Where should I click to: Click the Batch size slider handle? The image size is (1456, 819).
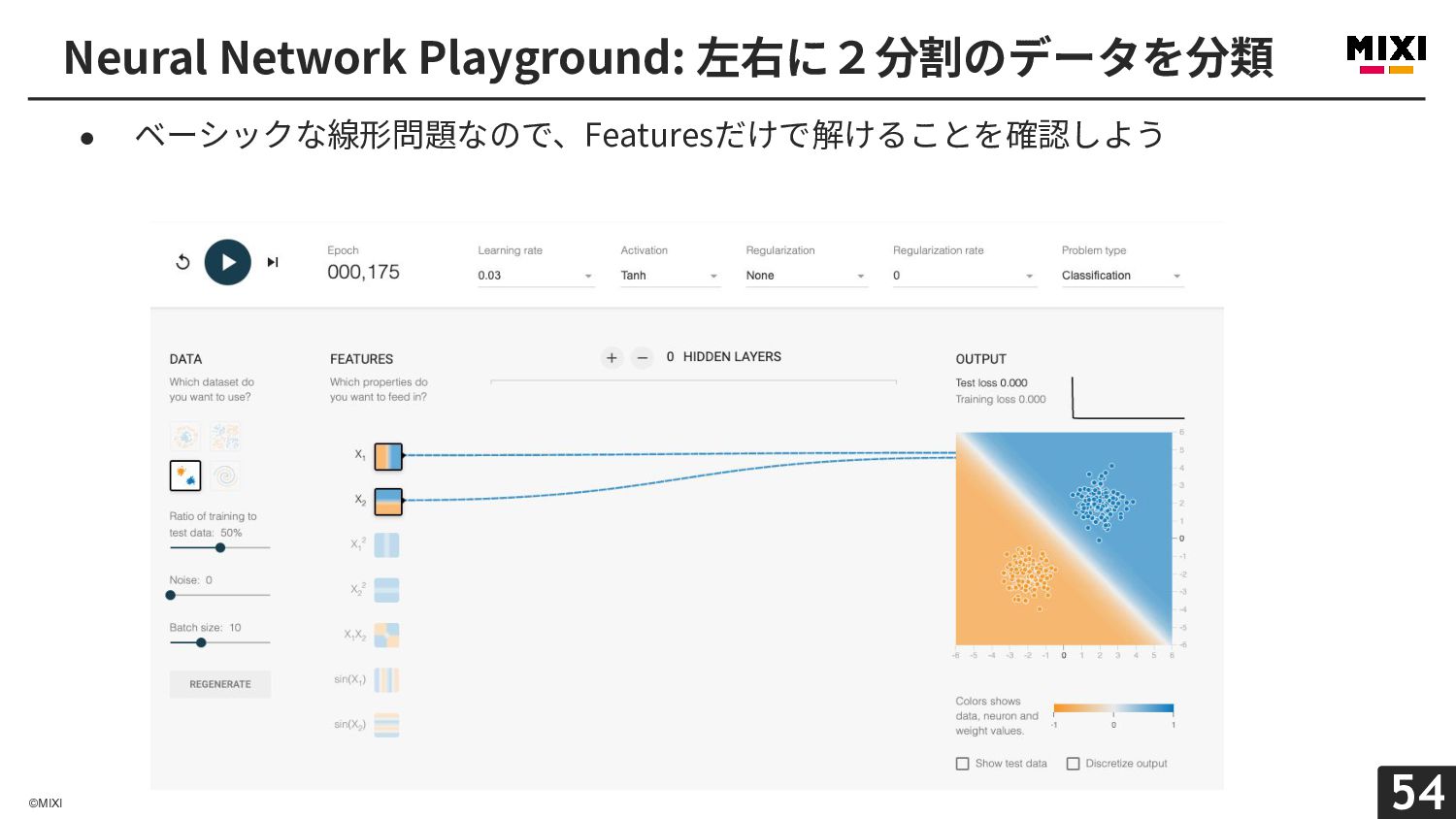click(x=201, y=642)
